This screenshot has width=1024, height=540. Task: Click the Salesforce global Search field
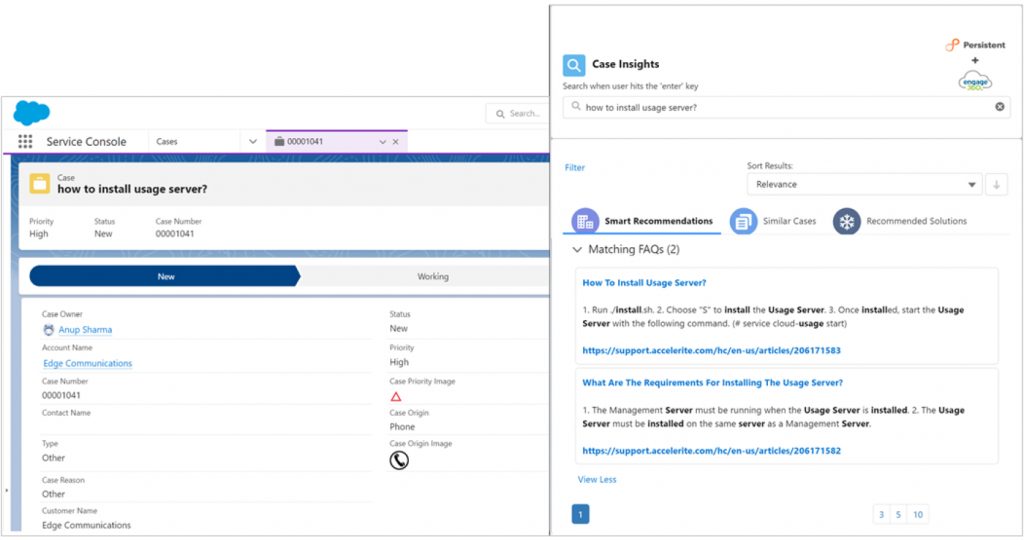517,114
